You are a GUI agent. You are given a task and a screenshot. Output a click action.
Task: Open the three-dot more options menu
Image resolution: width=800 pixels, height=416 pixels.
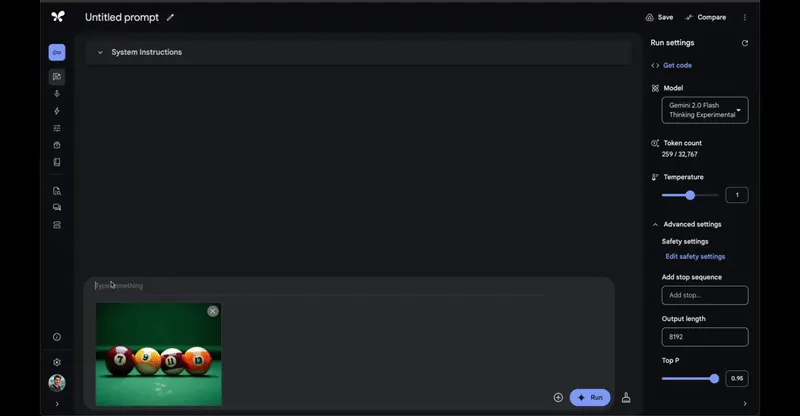pos(744,17)
